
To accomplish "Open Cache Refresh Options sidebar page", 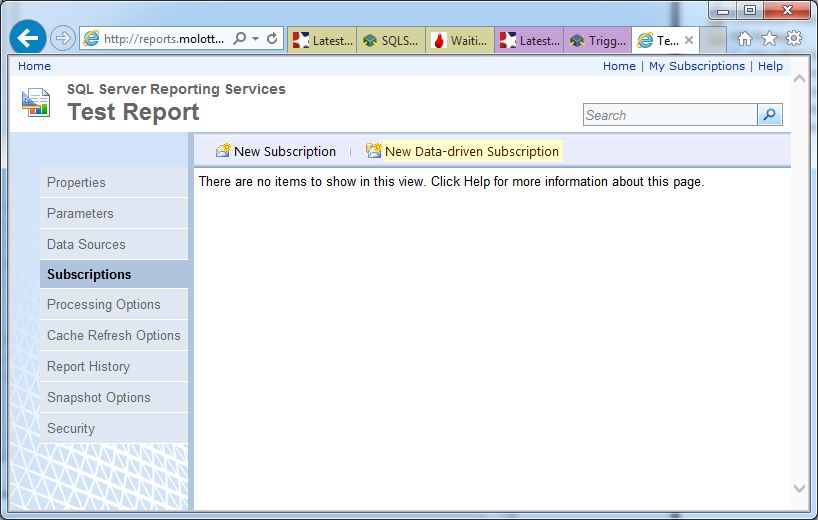I will (x=114, y=335).
